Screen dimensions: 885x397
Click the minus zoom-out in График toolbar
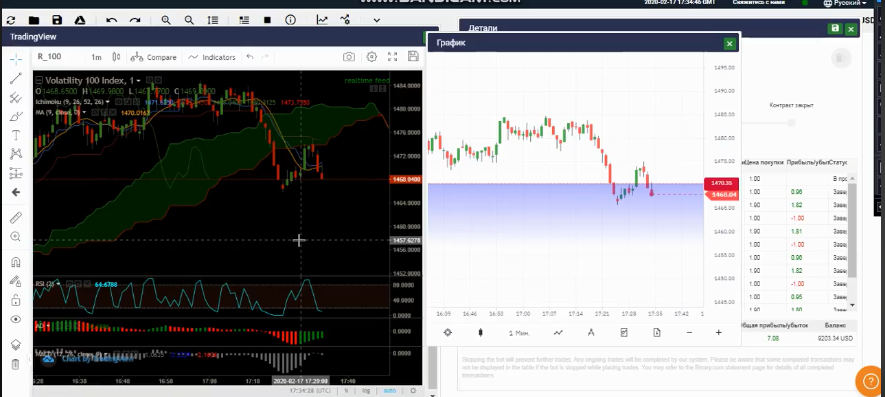point(689,333)
